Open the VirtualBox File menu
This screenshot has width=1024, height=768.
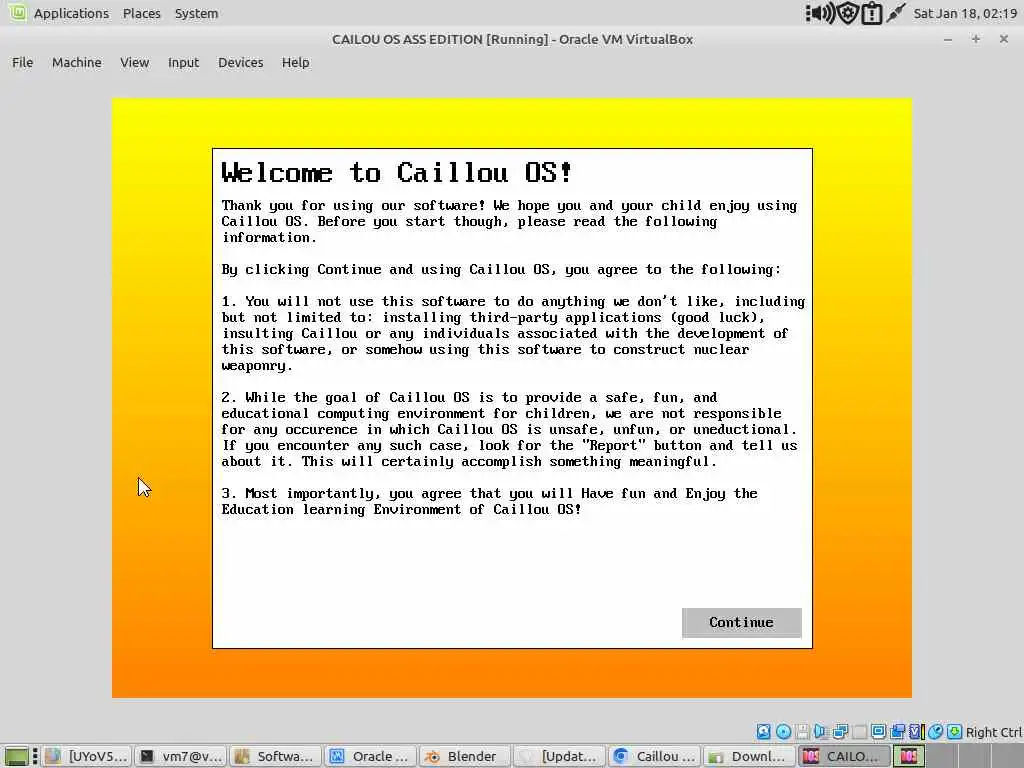tap(22, 62)
